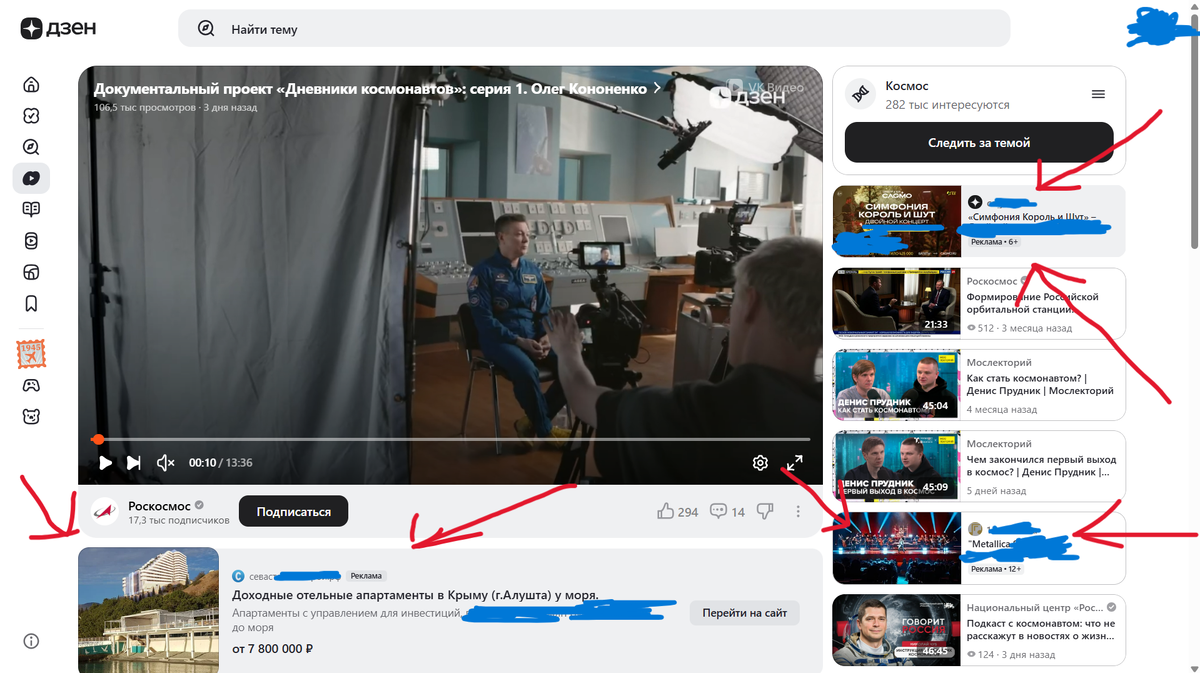
Task: Expand the video title chevron
Action: pyautogui.click(x=657, y=88)
